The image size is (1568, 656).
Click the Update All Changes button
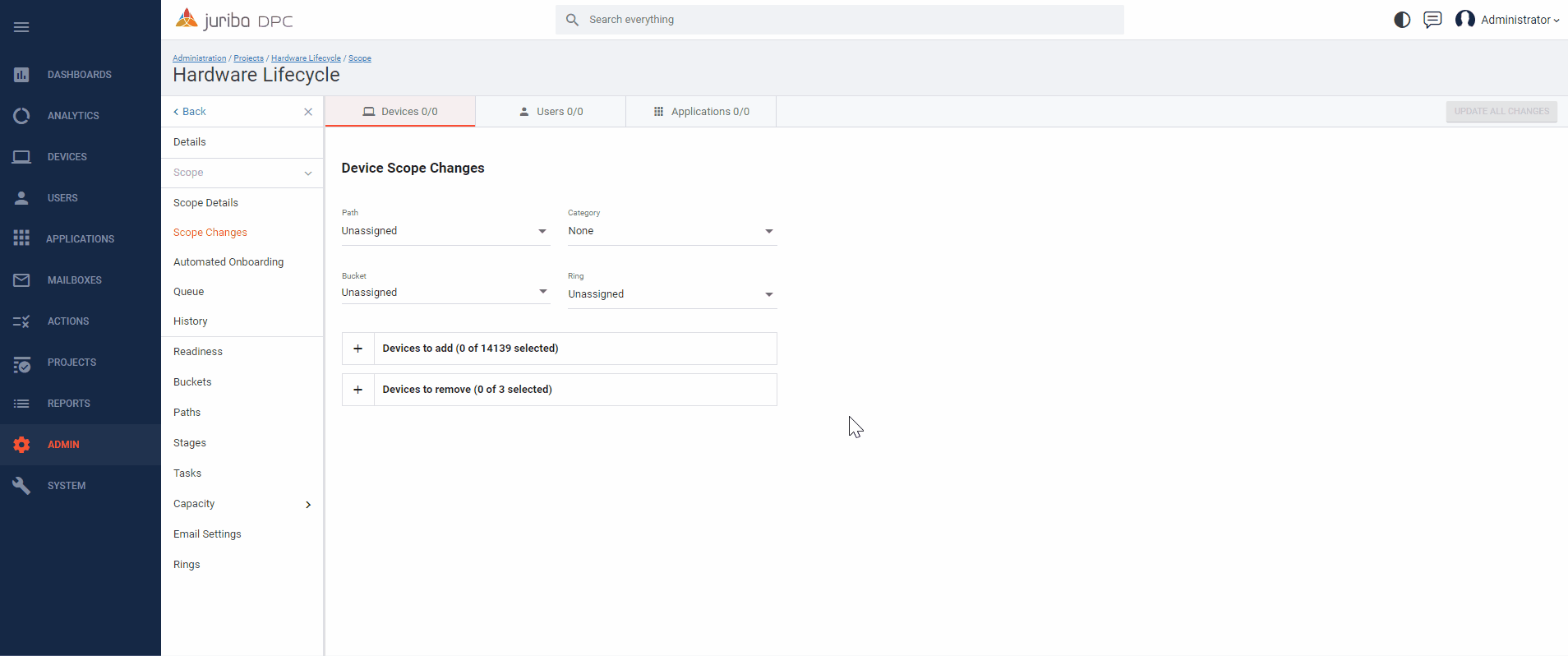click(x=1501, y=112)
